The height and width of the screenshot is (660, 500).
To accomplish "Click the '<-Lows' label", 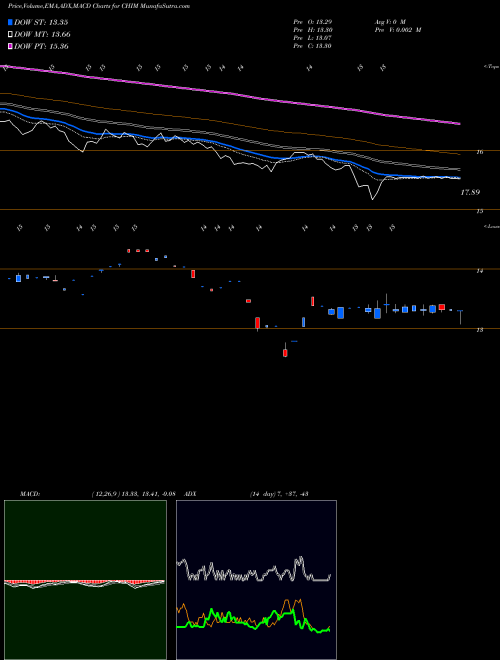I will coord(491,226).
